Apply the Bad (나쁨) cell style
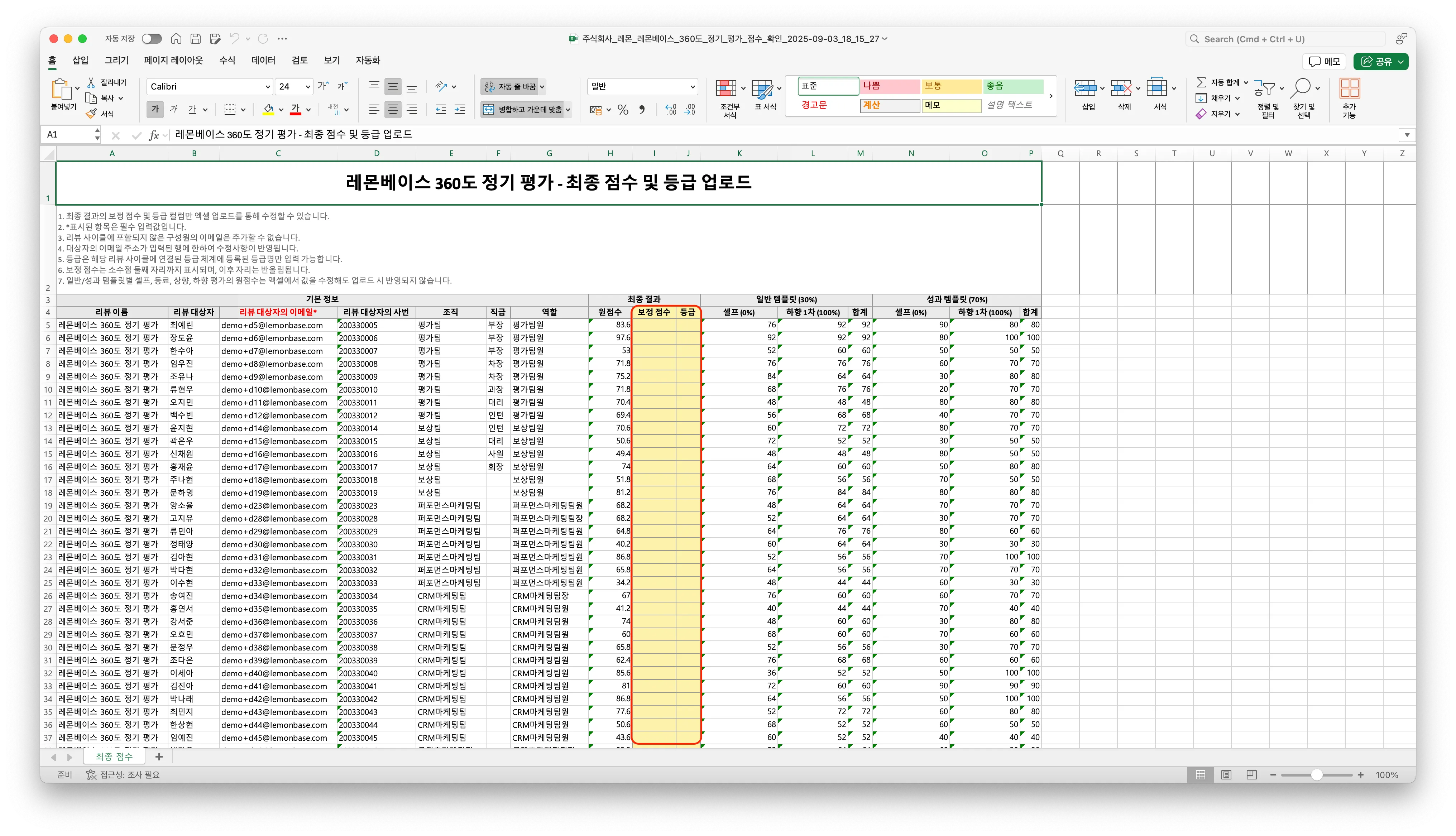 [x=889, y=86]
